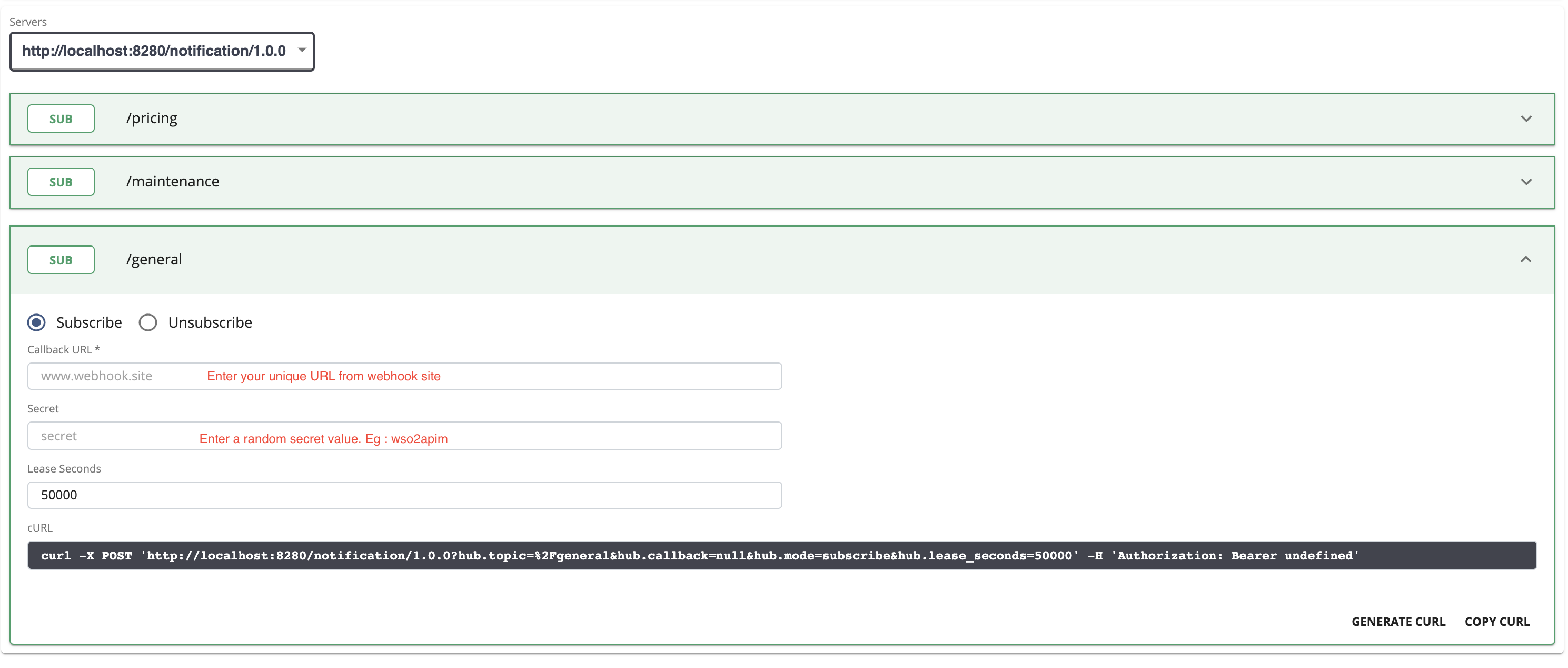Click the /maintenance chevron icon

(1526, 181)
